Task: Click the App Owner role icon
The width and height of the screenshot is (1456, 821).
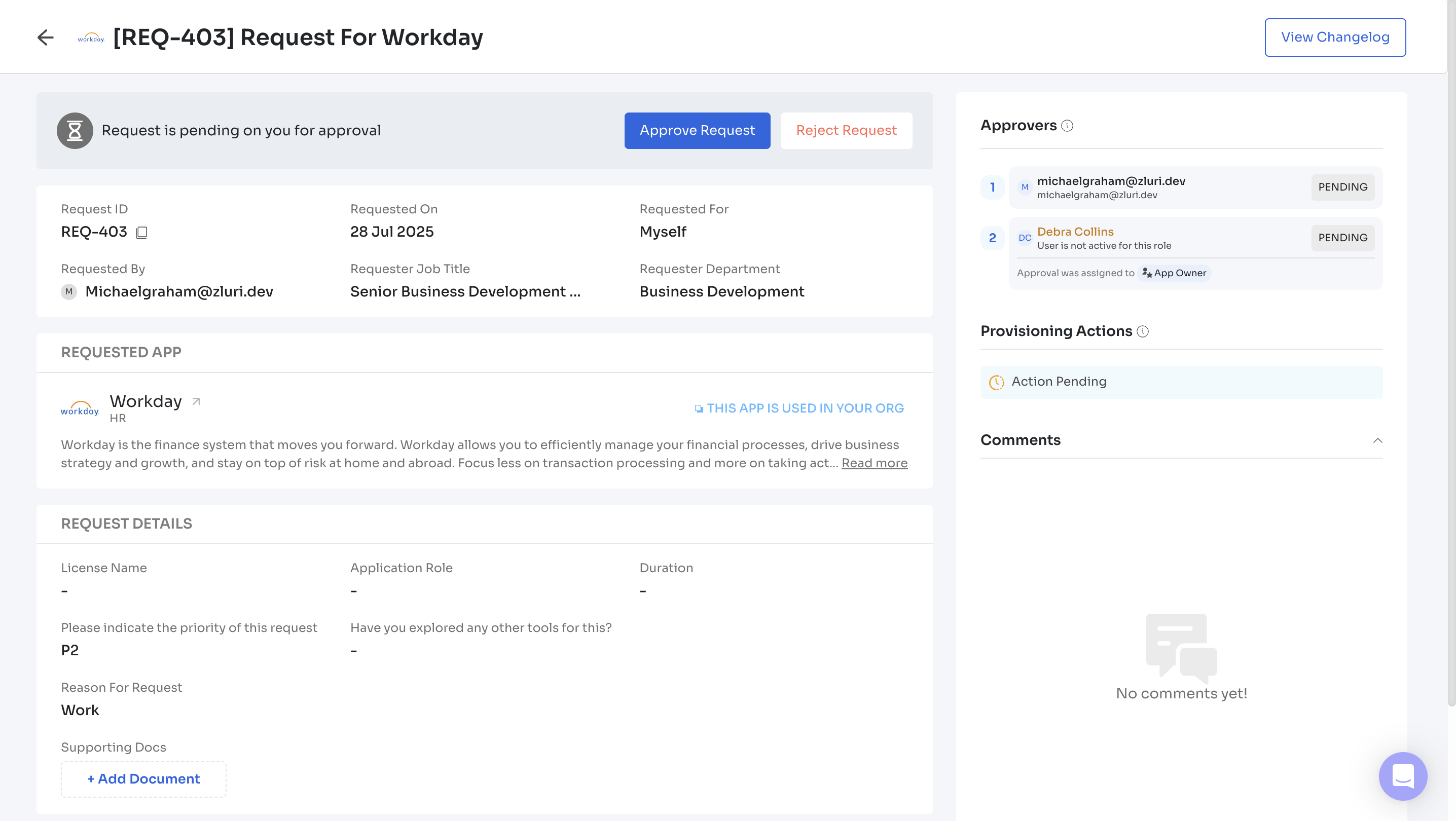Action: click(x=1147, y=273)
